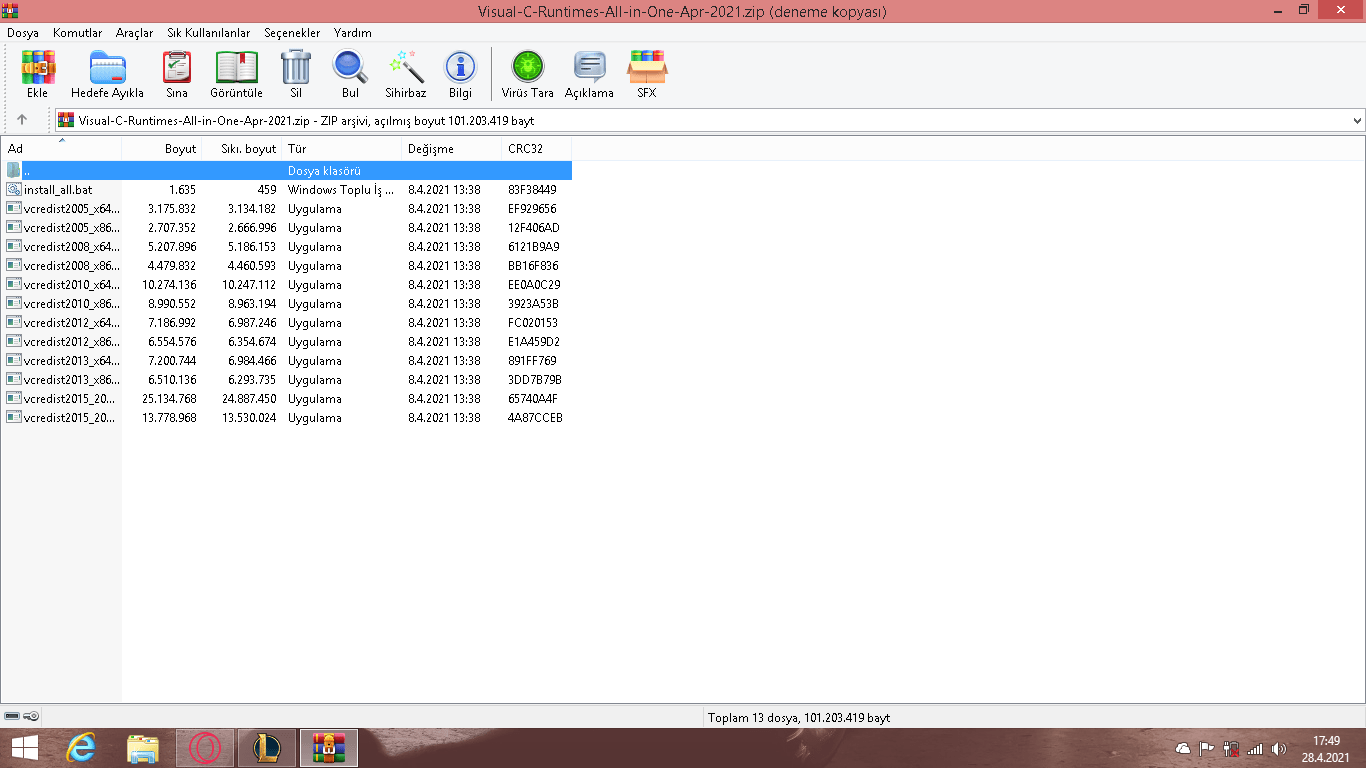Open Internet Explorer from the taskbar
The height and width of the screenshot is (768, 1366).
[81, 748]
